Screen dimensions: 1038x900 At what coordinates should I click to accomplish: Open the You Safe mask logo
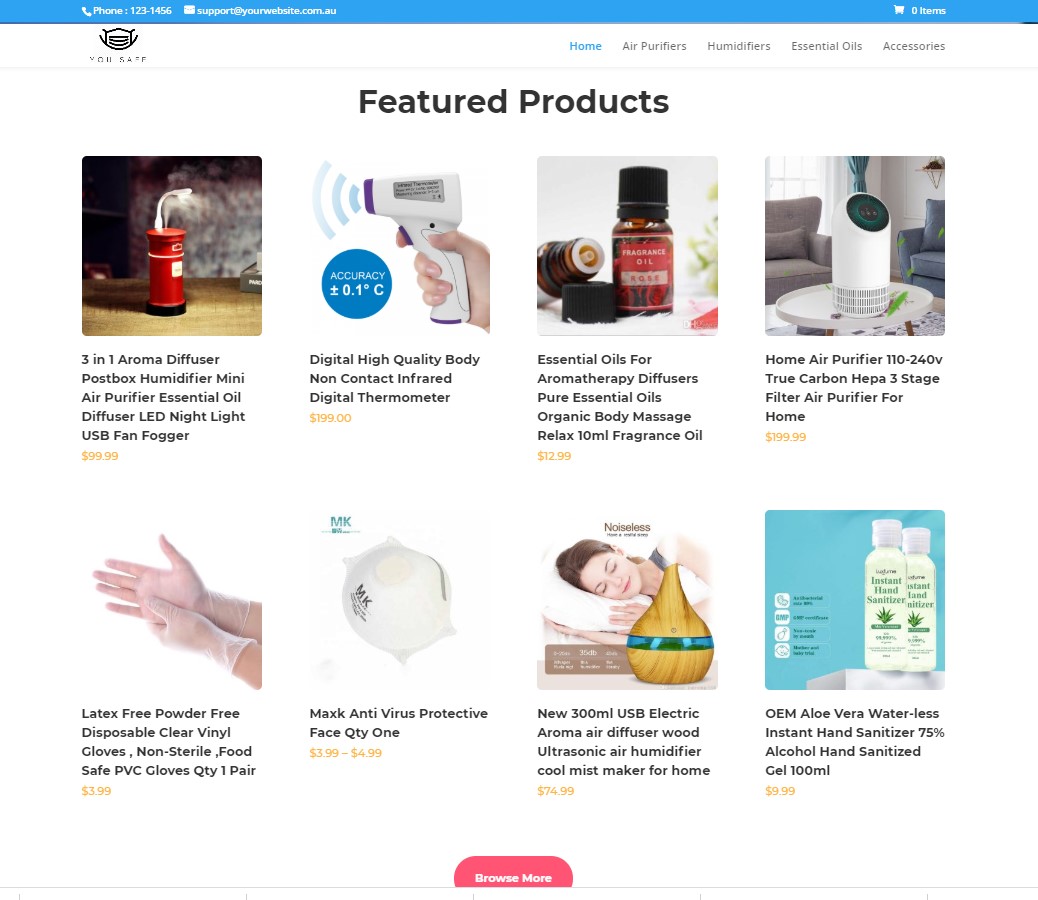(x=118, y=45)
